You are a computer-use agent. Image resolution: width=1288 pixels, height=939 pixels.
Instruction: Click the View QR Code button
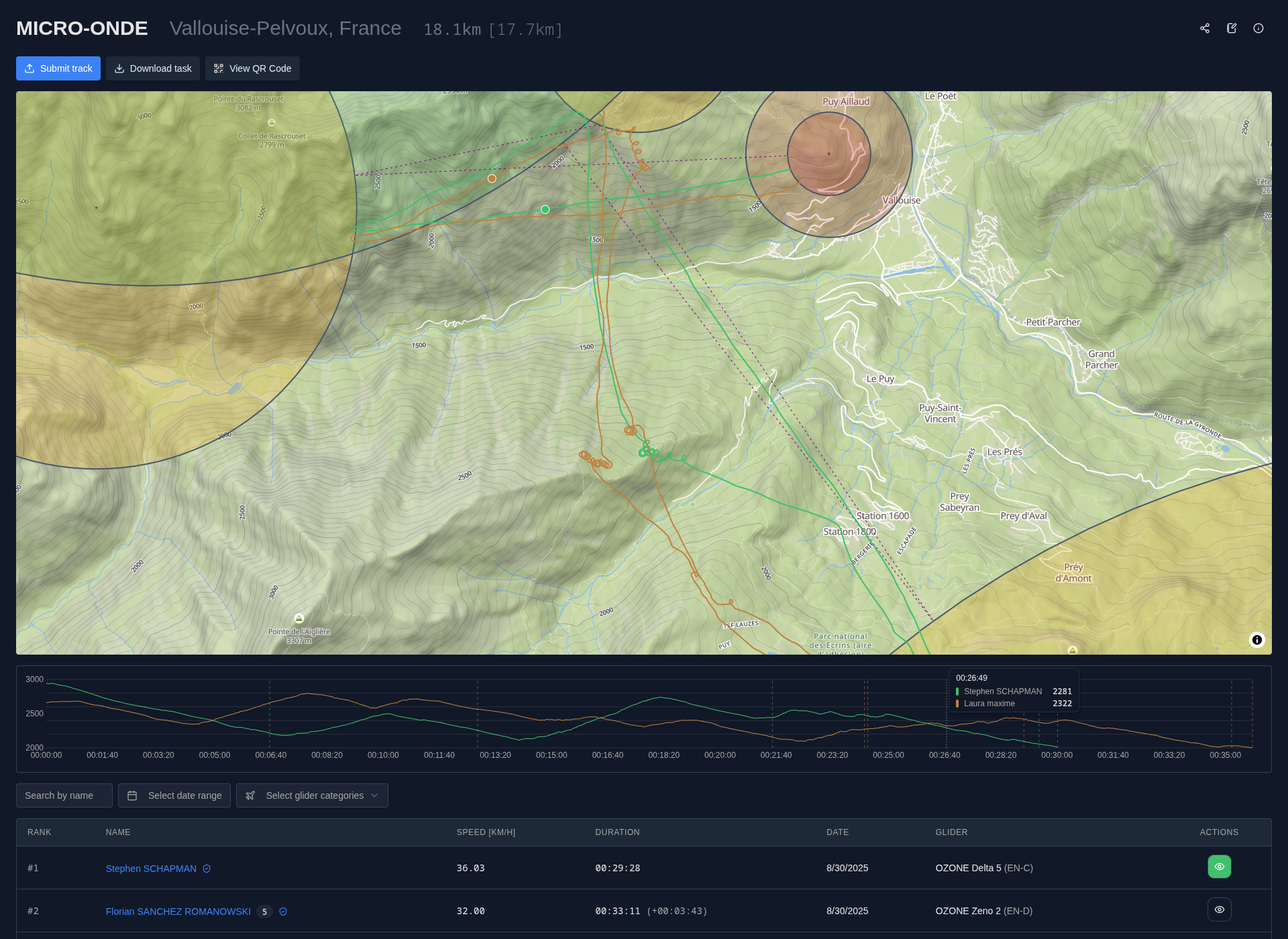(x=252, y=68)
